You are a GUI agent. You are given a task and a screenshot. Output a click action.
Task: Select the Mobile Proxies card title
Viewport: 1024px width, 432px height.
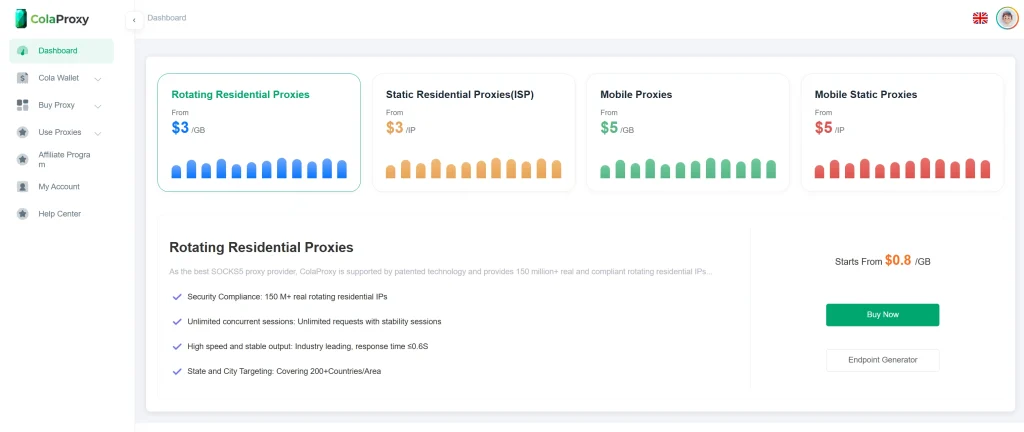[x=636, y=95]
